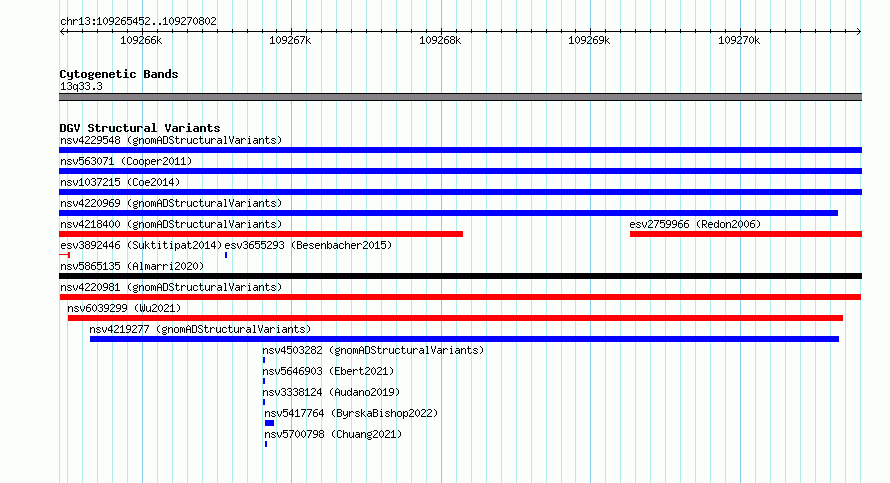Click the DGV Structural Variants track title
890x483 pixels.
pyautogui.click(x=140, y=128)
